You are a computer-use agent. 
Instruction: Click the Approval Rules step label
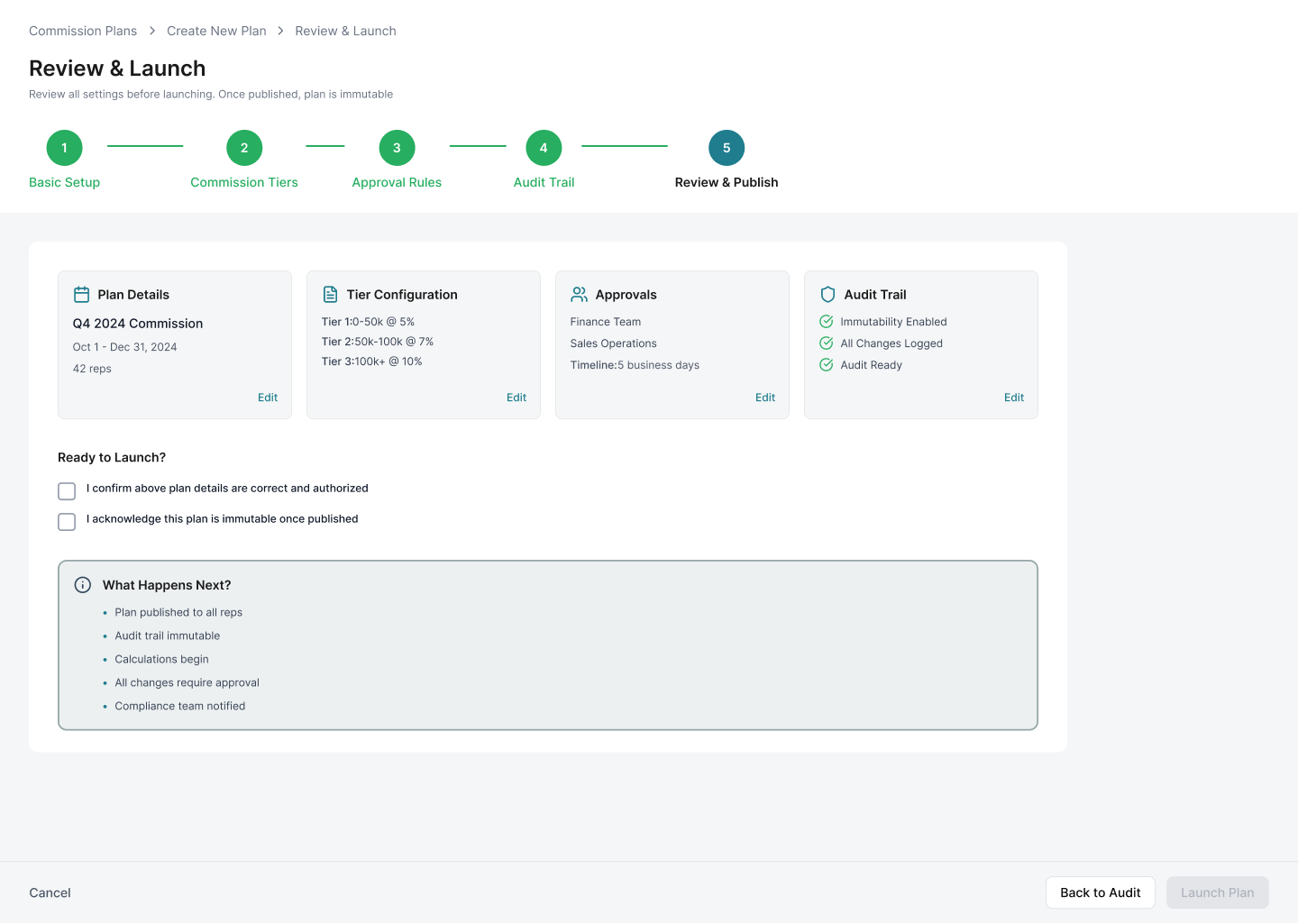pos(397,182)
